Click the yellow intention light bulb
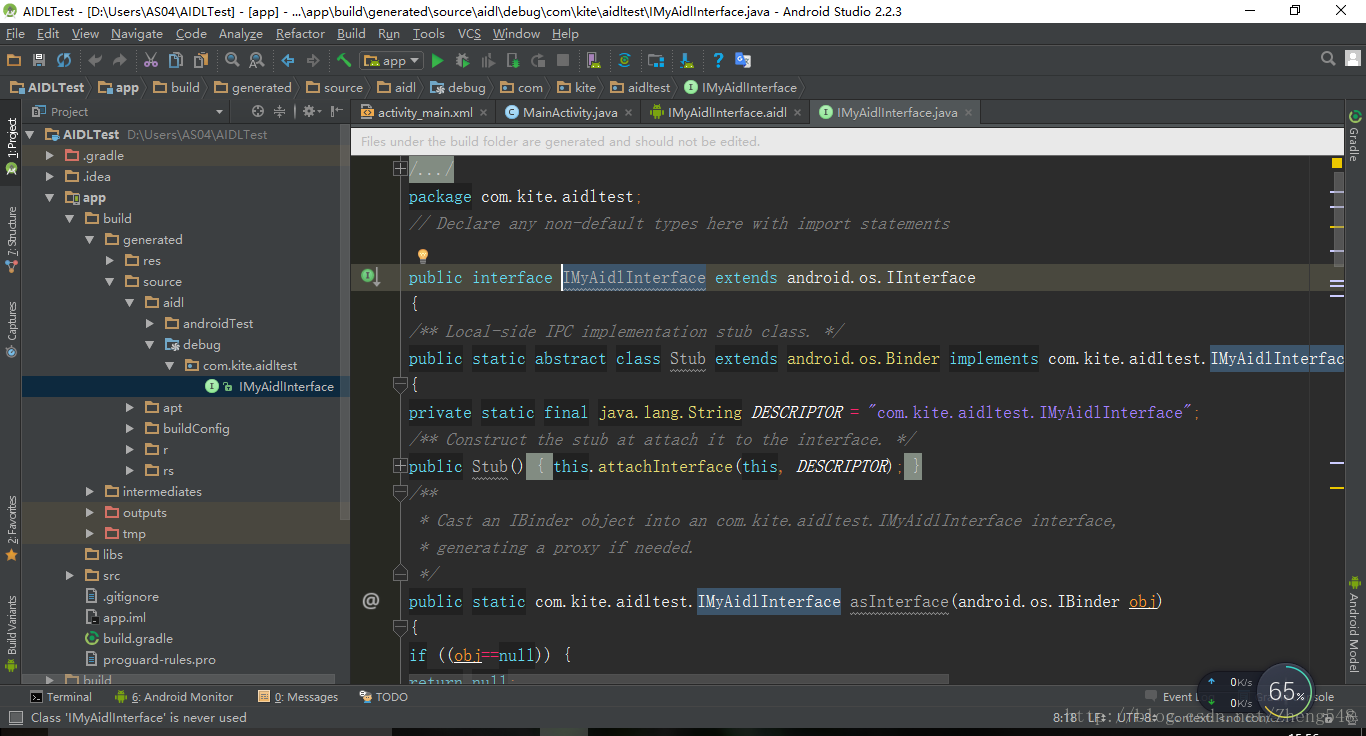Screen dimensions: 1366x736 (422, 256)
